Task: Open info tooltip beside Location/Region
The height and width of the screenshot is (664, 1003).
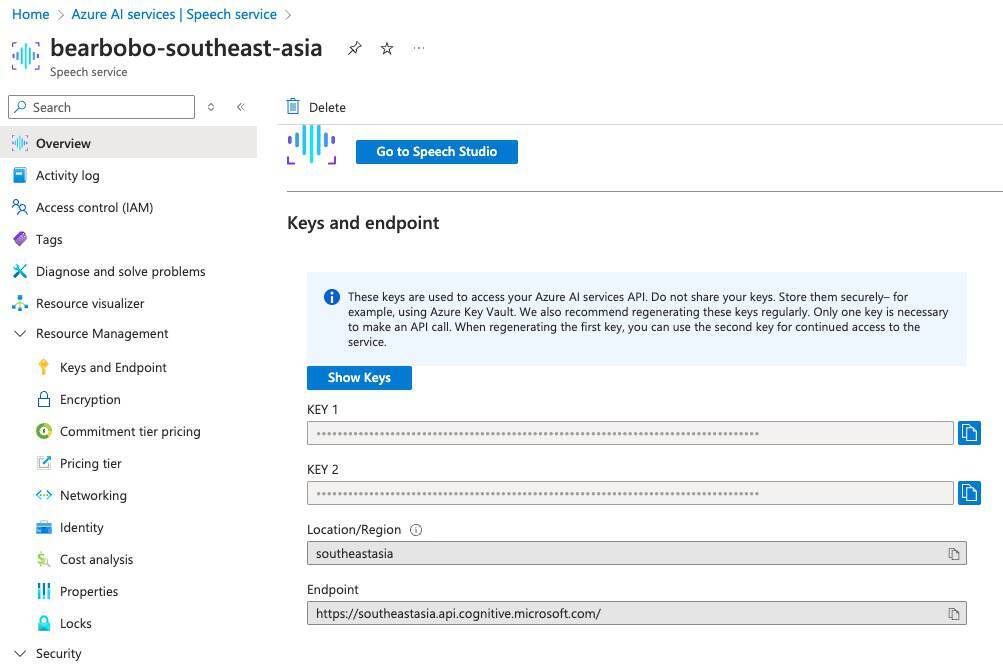Action: click(x=416, y=530)
